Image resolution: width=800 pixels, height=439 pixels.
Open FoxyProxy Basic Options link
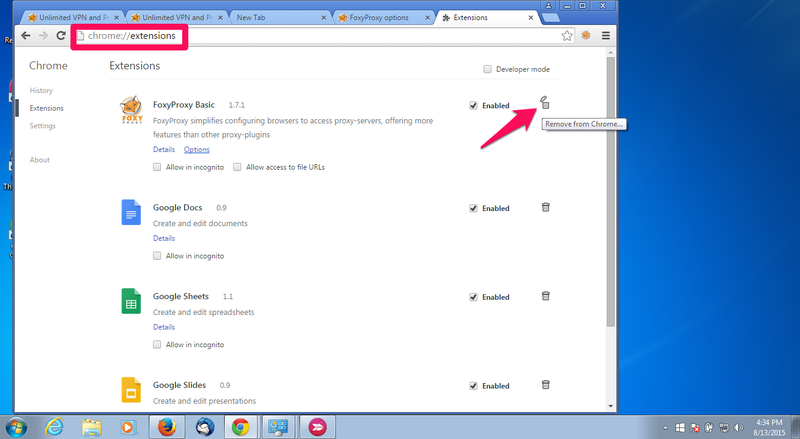click(196, 150)
